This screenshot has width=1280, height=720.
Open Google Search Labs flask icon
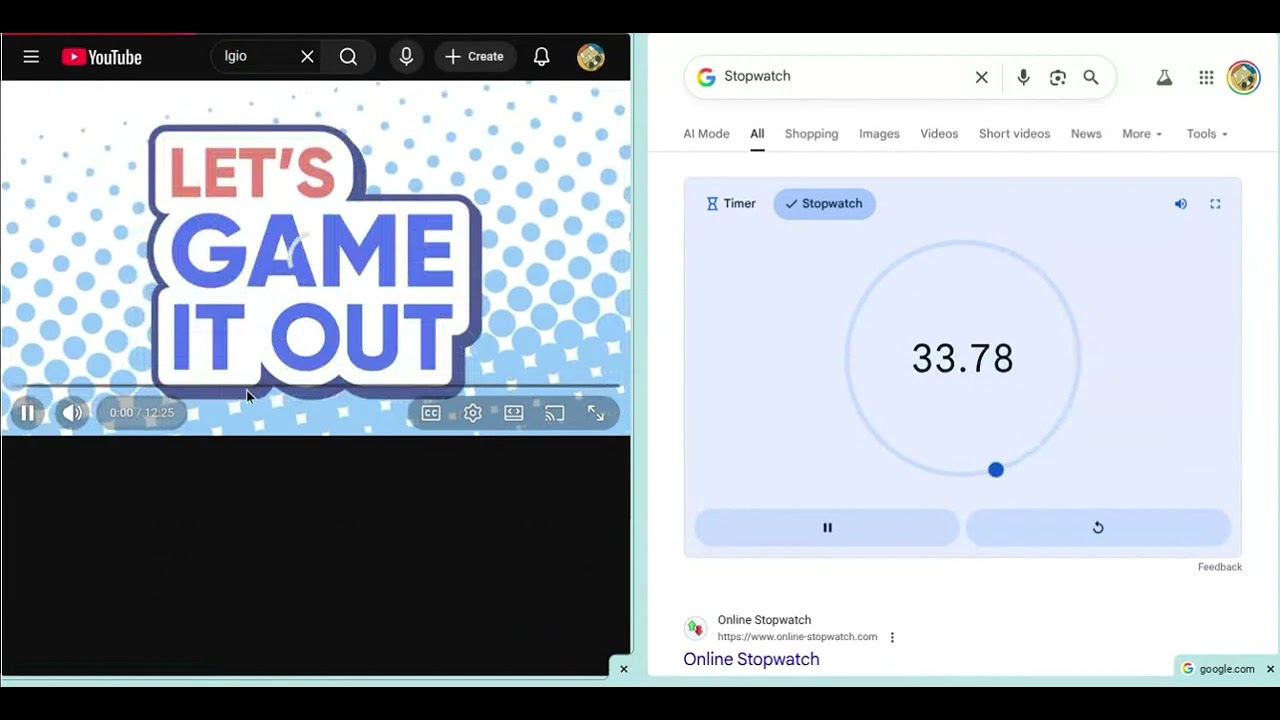coord(1164,77)
